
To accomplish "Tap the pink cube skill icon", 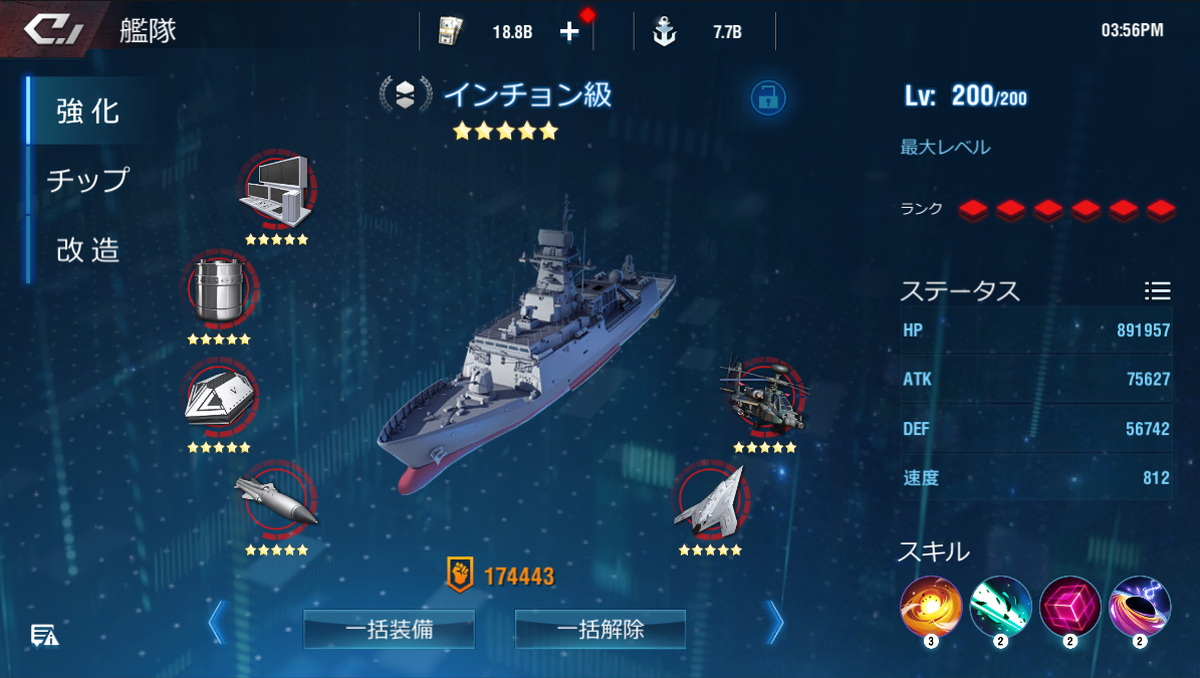I will tap(1070, 607).
